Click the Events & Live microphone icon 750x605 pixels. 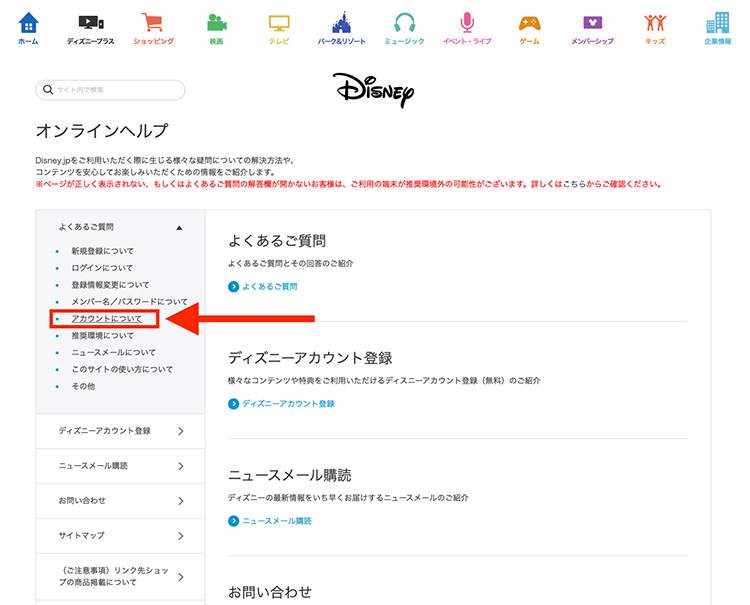coord(467,24)
